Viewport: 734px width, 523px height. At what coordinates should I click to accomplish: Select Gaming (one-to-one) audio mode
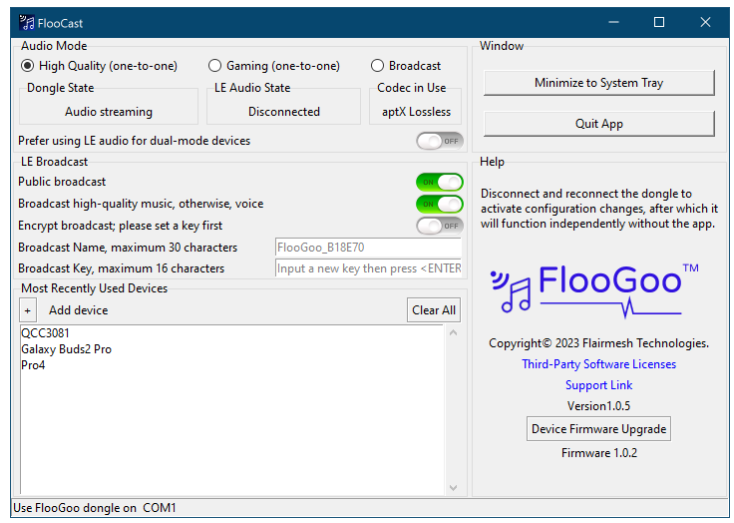pos(274,66)
